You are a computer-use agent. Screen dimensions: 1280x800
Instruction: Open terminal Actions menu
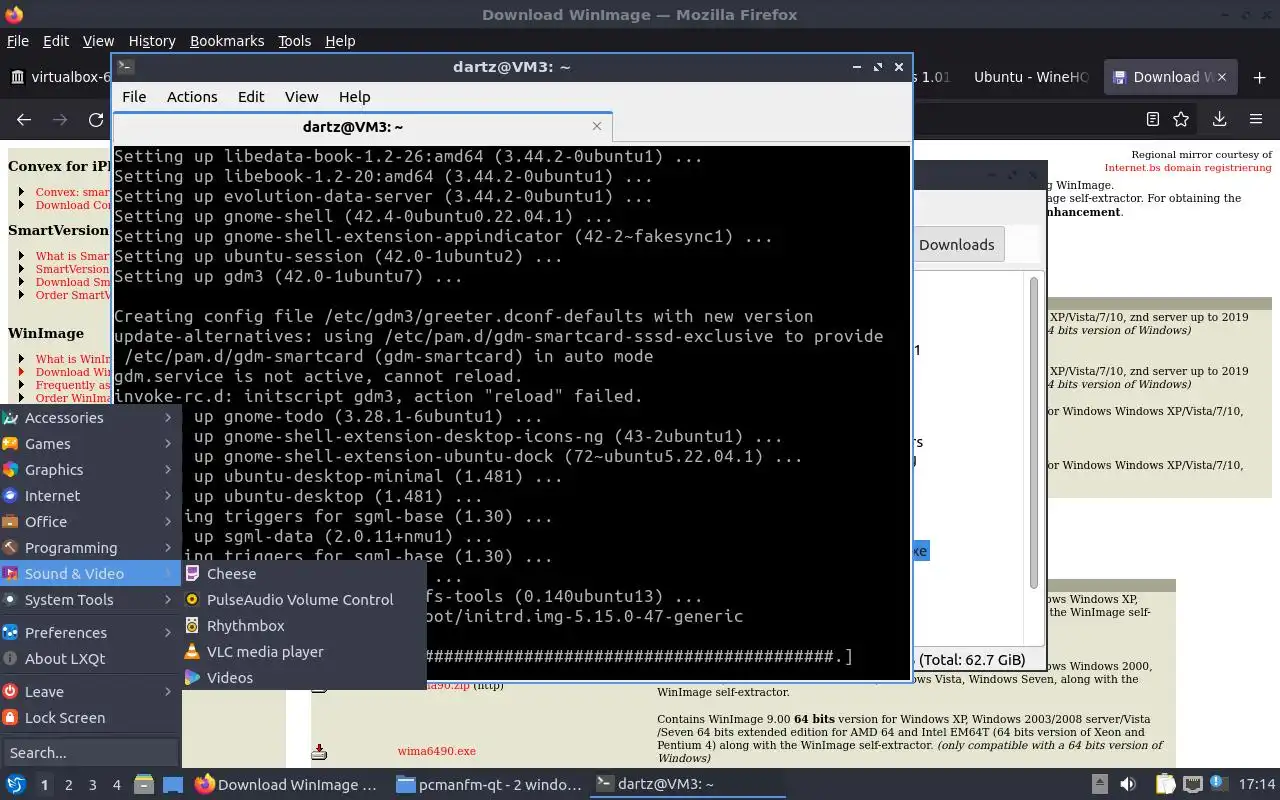point(192,97)
